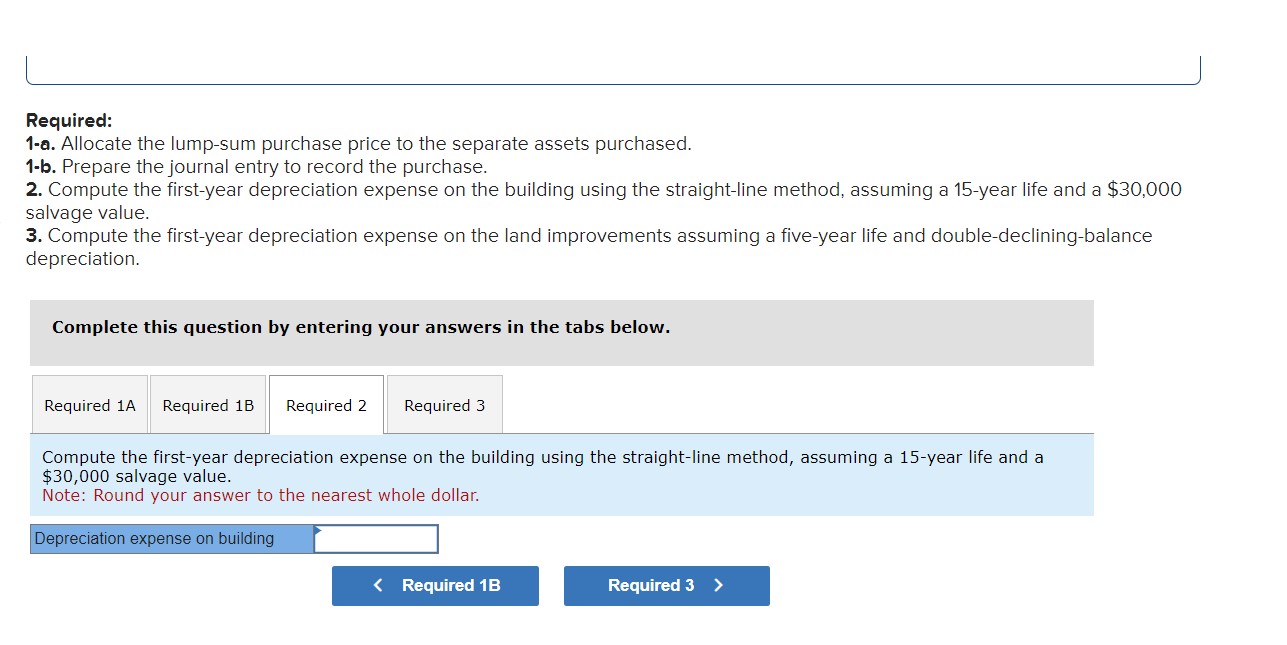Click the right chevron after Required 3
Viewport: 1287px width, 645px height.
click(719, 585)
